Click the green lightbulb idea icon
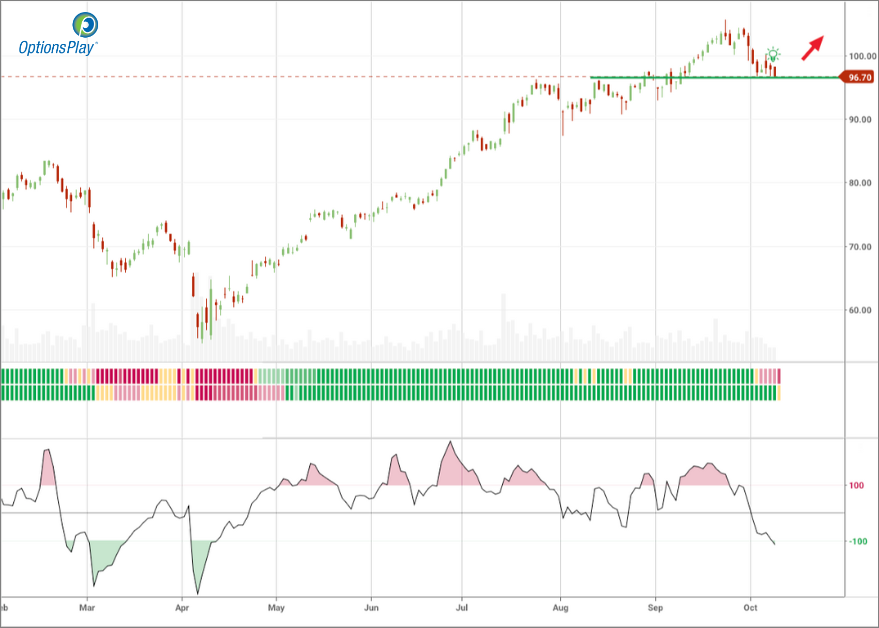This screenshot has height=628, width=879. point(773,54)
